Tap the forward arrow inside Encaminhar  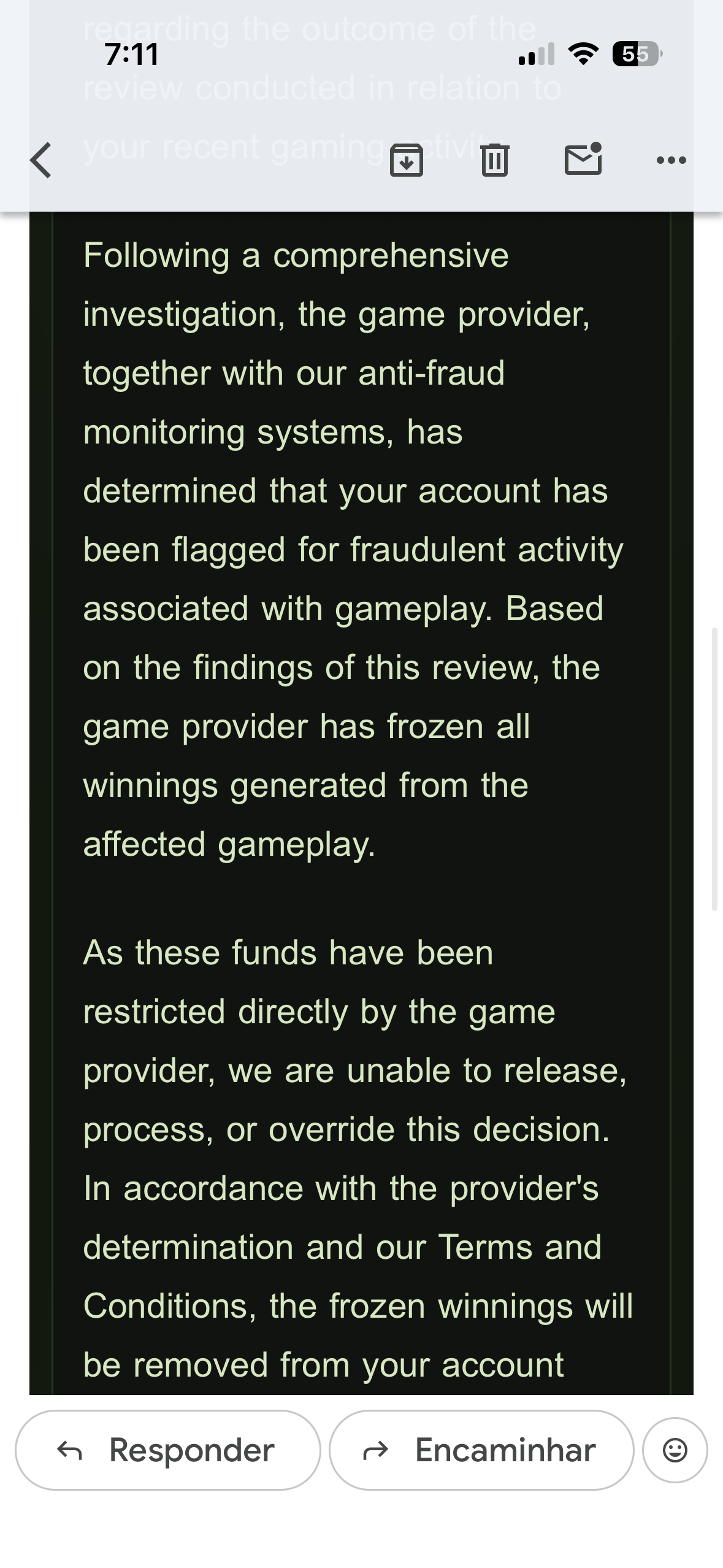[x=376, y=1450]
